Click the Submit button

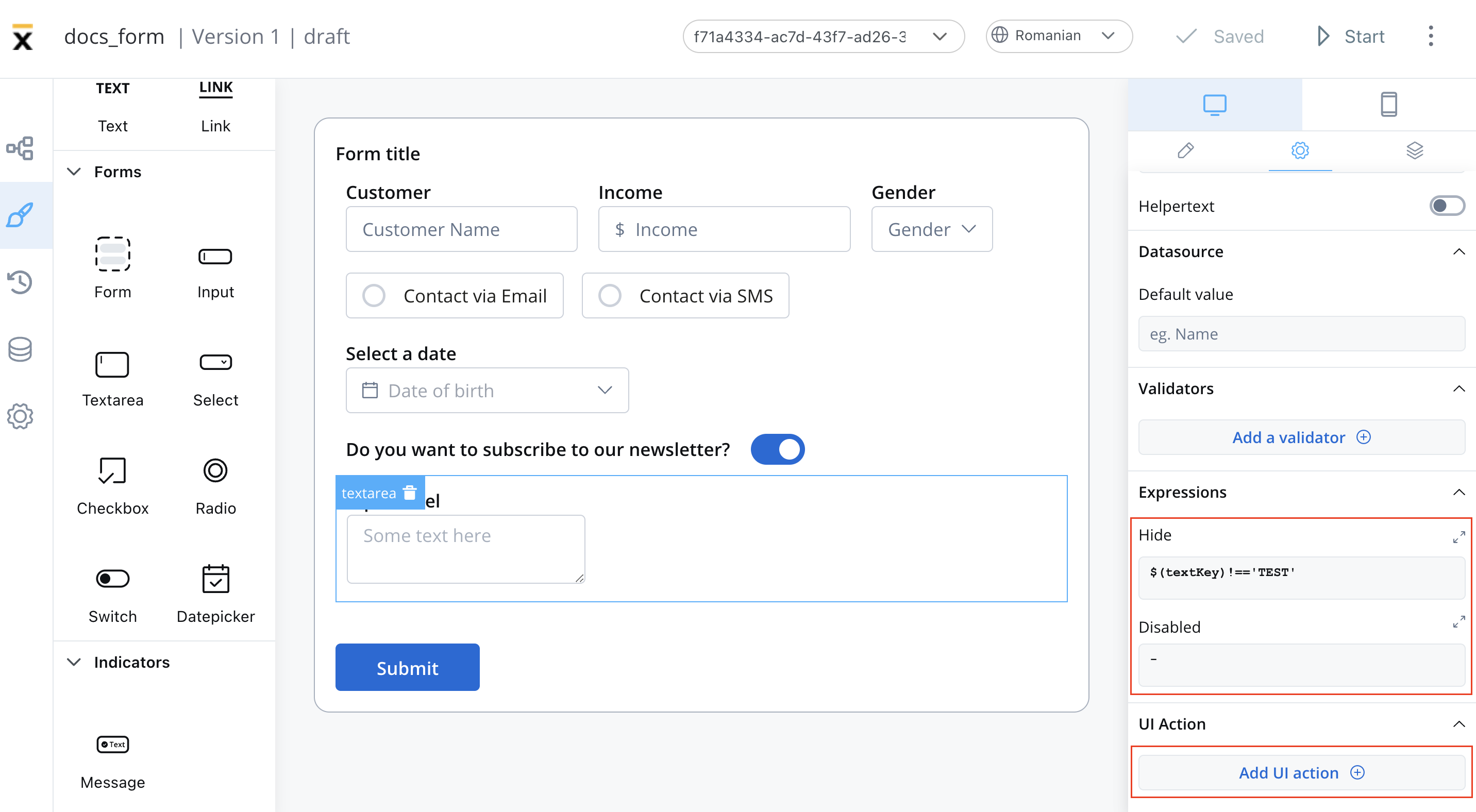407,668
